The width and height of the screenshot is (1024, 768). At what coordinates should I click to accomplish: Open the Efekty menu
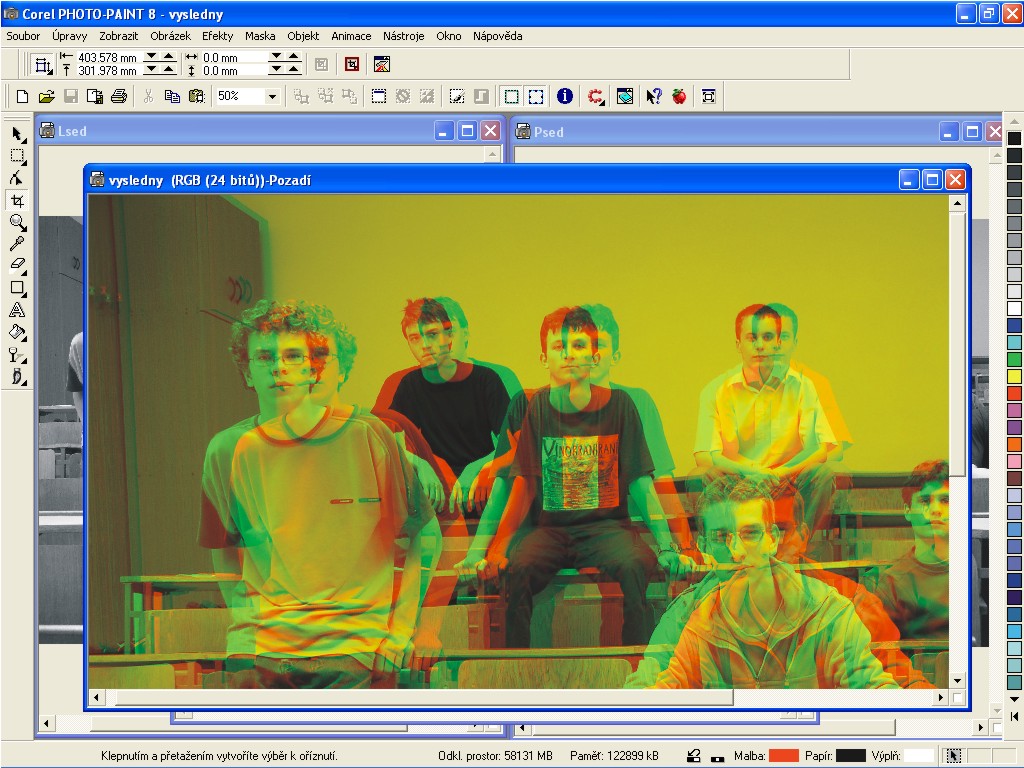coord(217,36)
